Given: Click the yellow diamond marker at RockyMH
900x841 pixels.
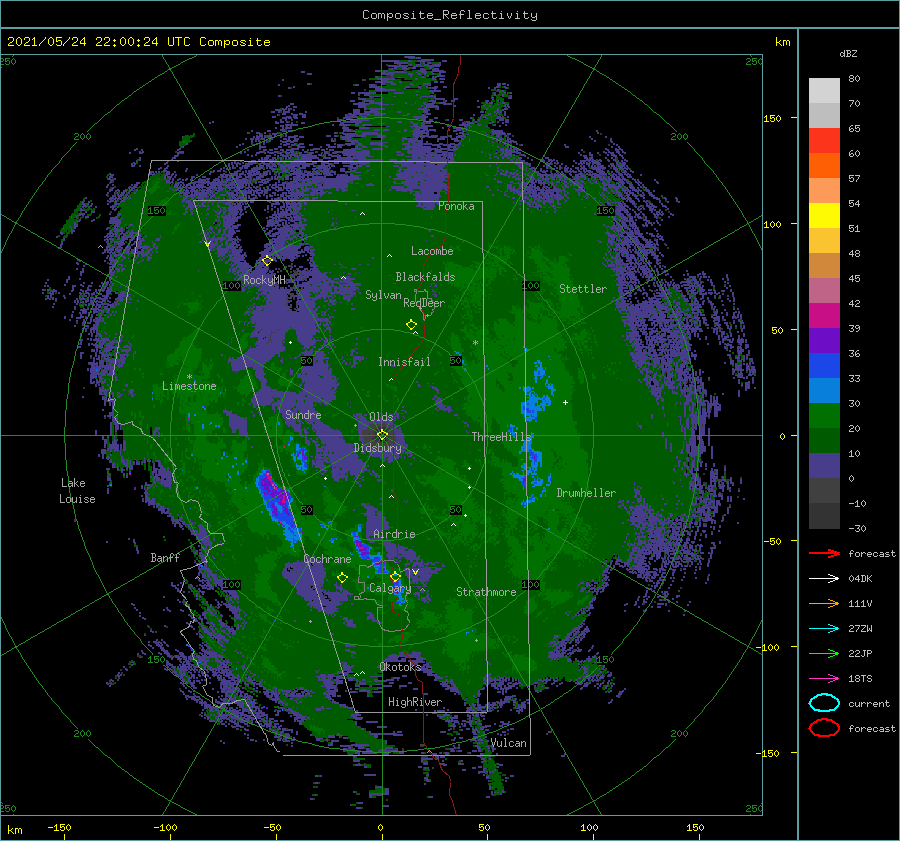Looking at the screenshot, I should coord(267,260).
